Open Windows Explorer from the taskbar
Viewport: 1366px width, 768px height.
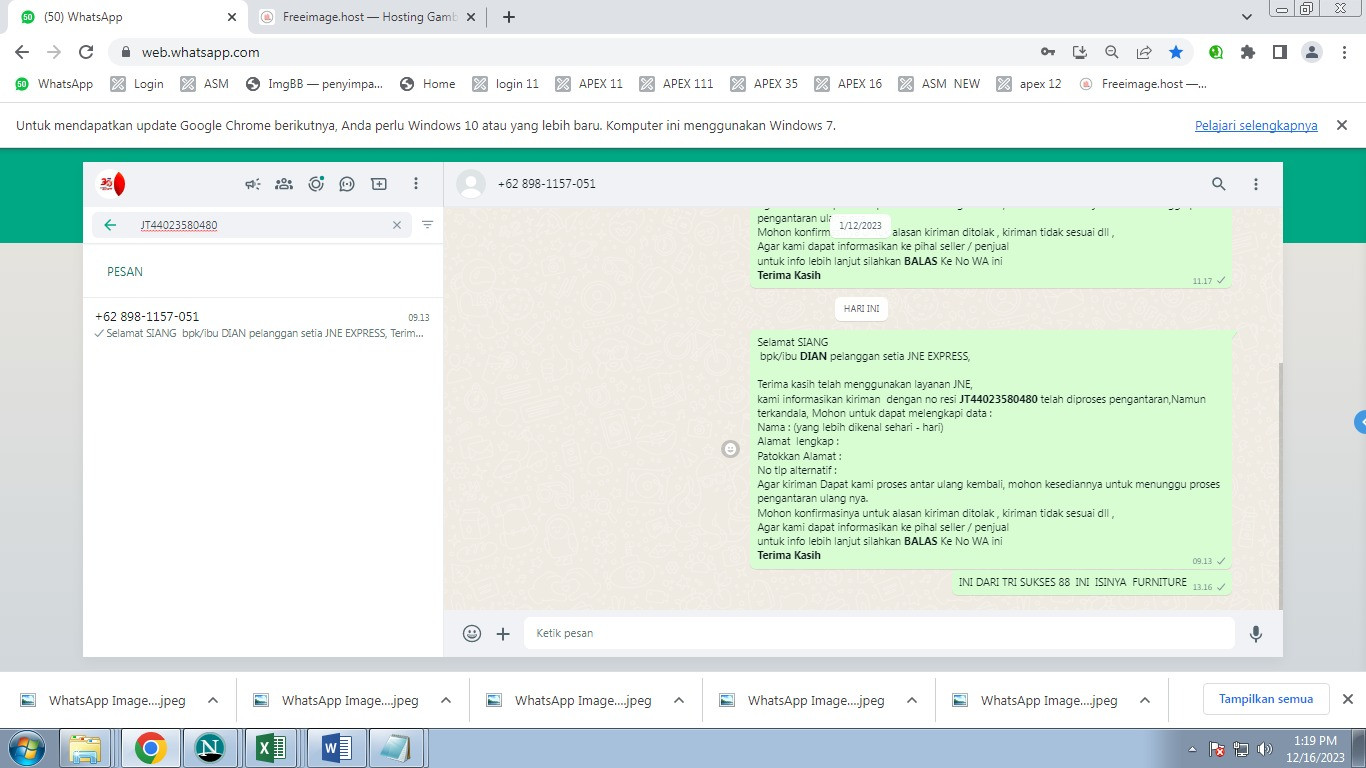(x=86, y=748)
